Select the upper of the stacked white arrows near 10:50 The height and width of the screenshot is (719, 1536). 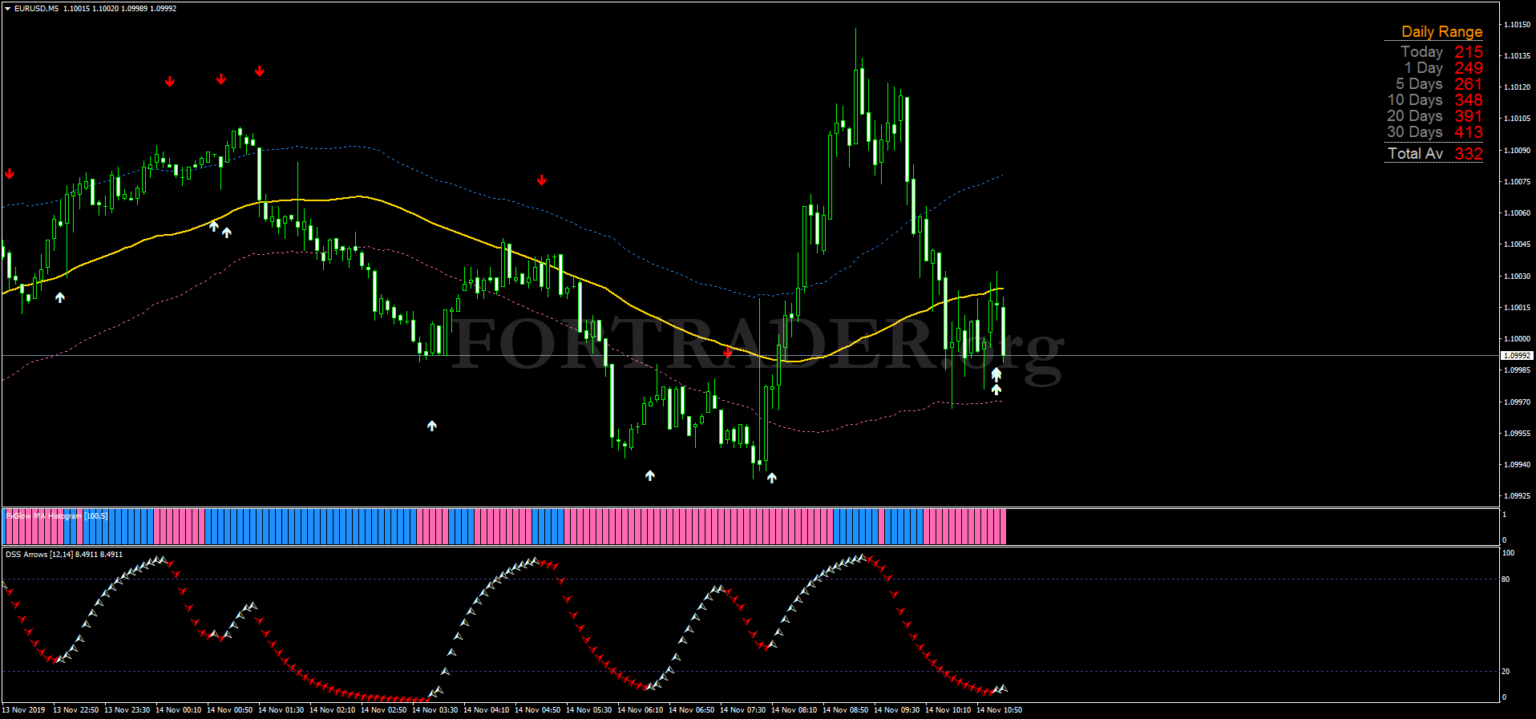[996, 373]
